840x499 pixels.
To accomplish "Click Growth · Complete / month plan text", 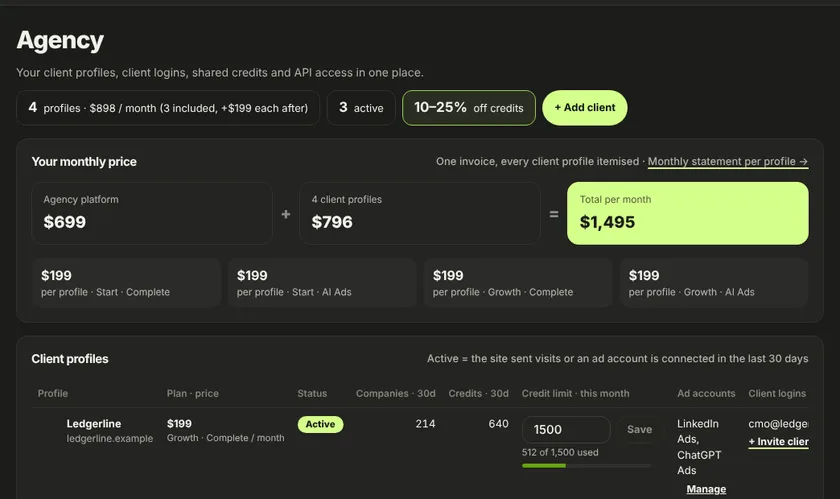I will tap(226, 438).
